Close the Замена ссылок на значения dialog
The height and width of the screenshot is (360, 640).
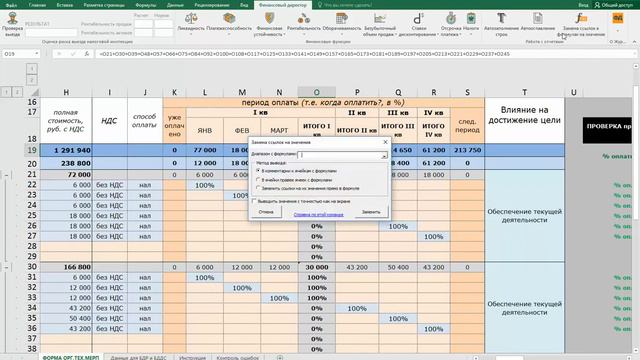(385, 142)
